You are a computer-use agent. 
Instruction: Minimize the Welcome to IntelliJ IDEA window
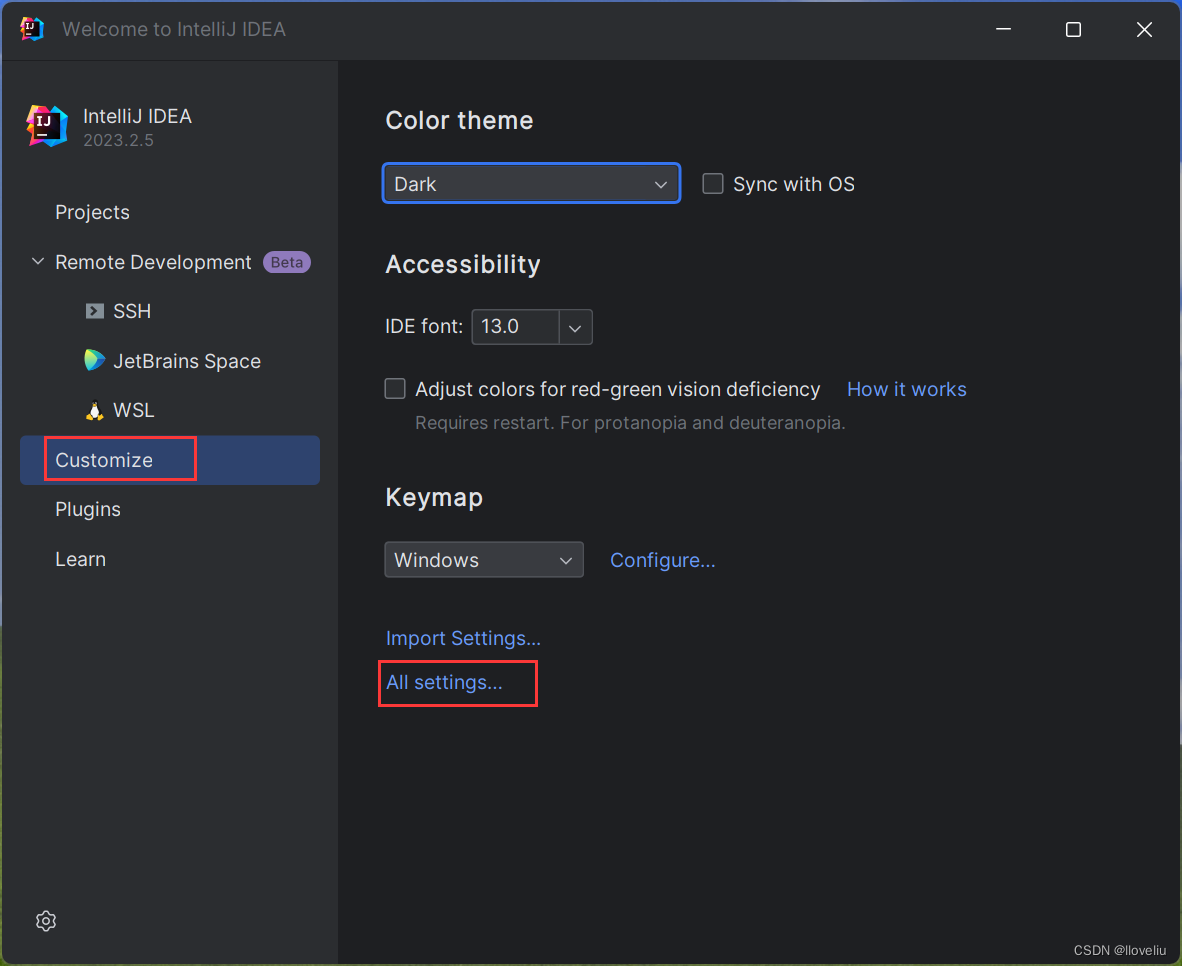[x=1003, y=29]
